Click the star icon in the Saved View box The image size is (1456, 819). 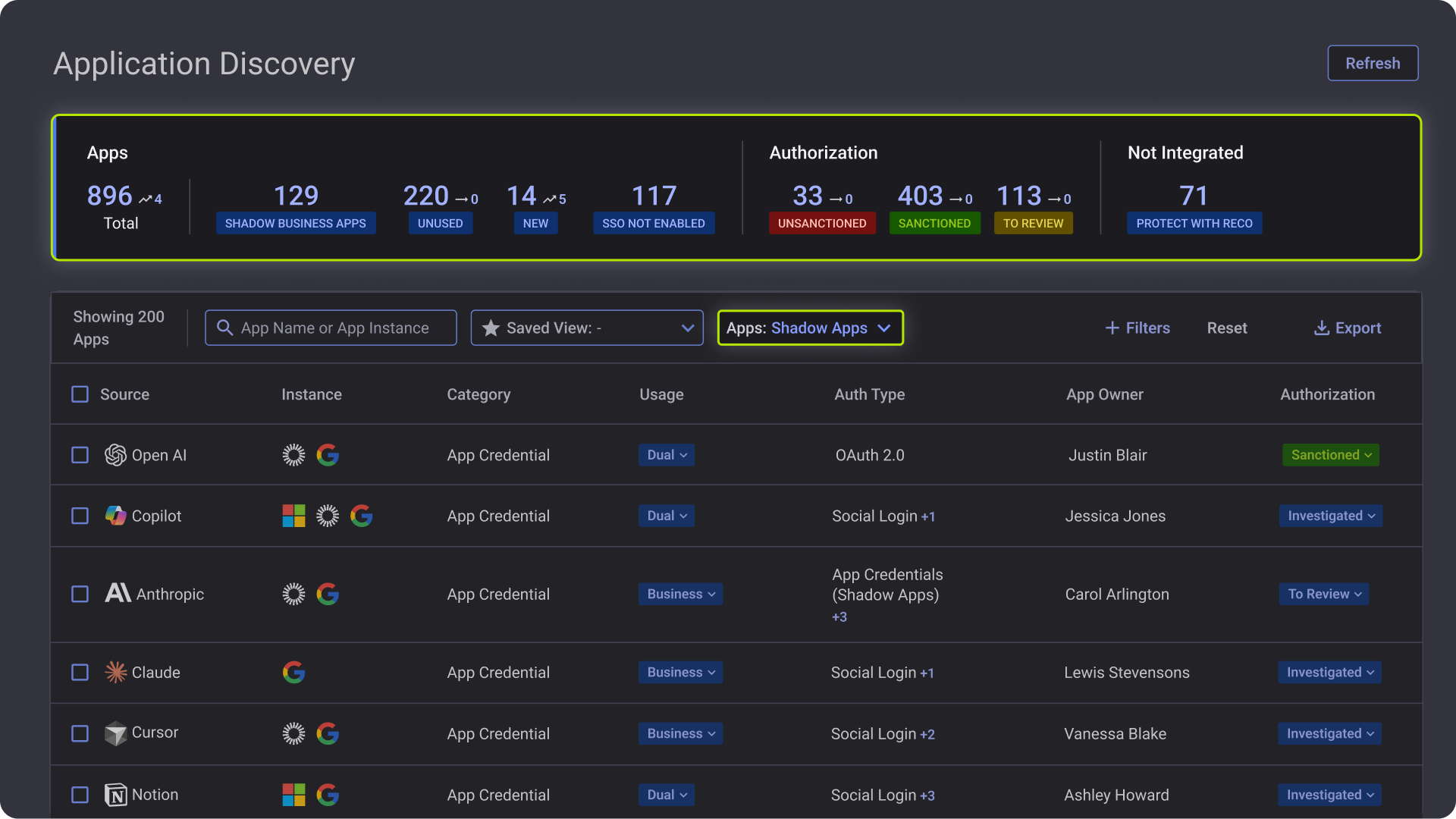point(491,328)
